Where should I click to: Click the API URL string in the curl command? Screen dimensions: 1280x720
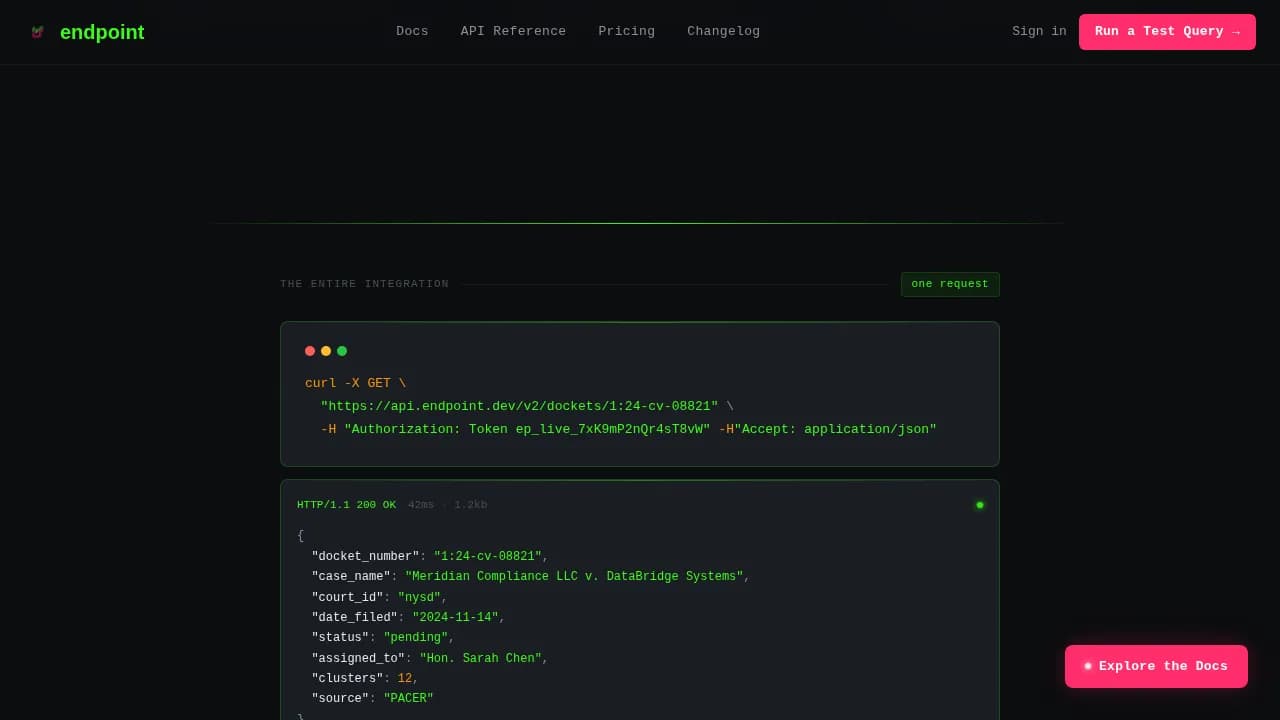tap(520, 406)
